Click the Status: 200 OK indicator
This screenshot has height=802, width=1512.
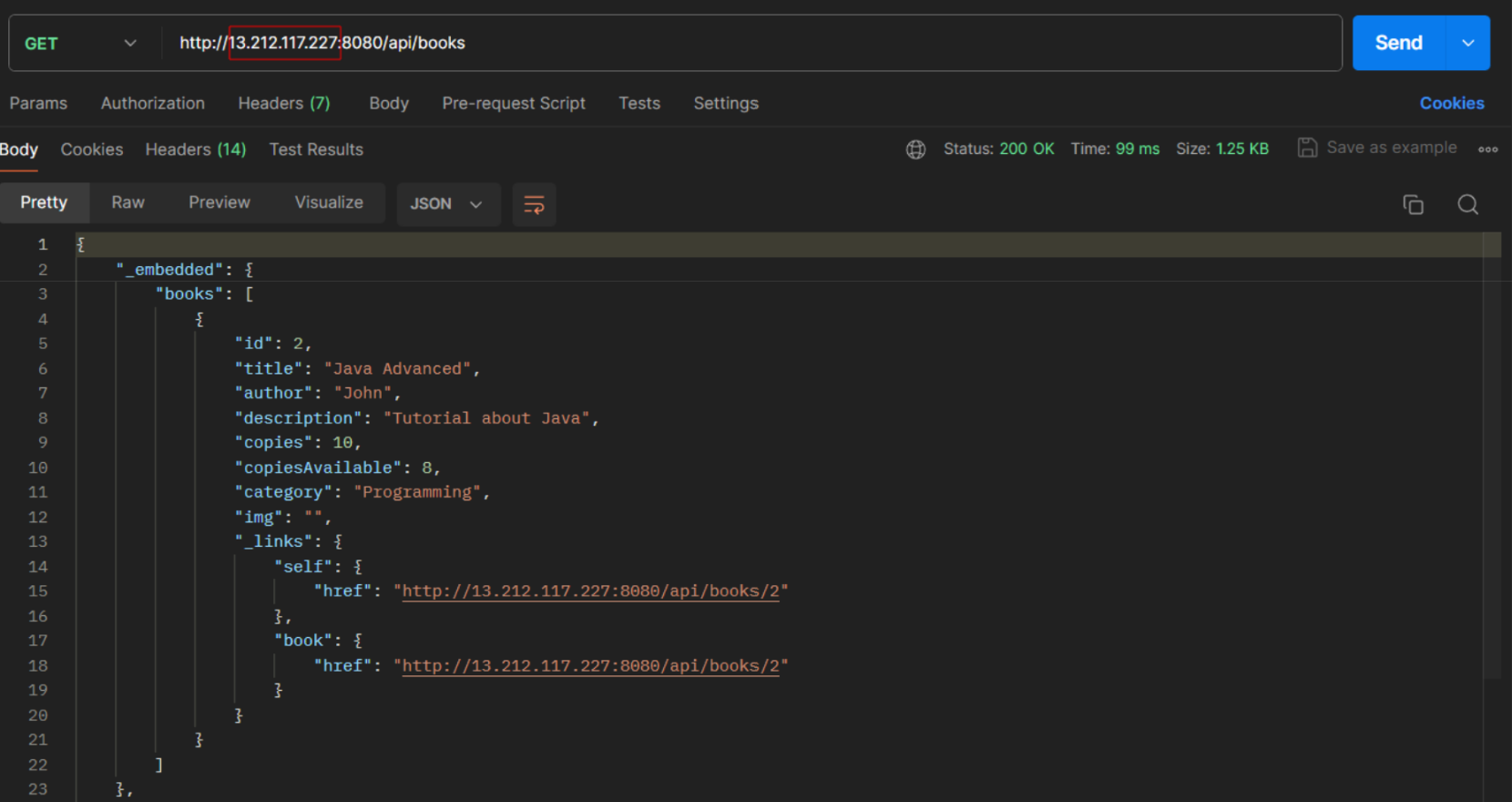pyautogui.click(x=999, y=149)
